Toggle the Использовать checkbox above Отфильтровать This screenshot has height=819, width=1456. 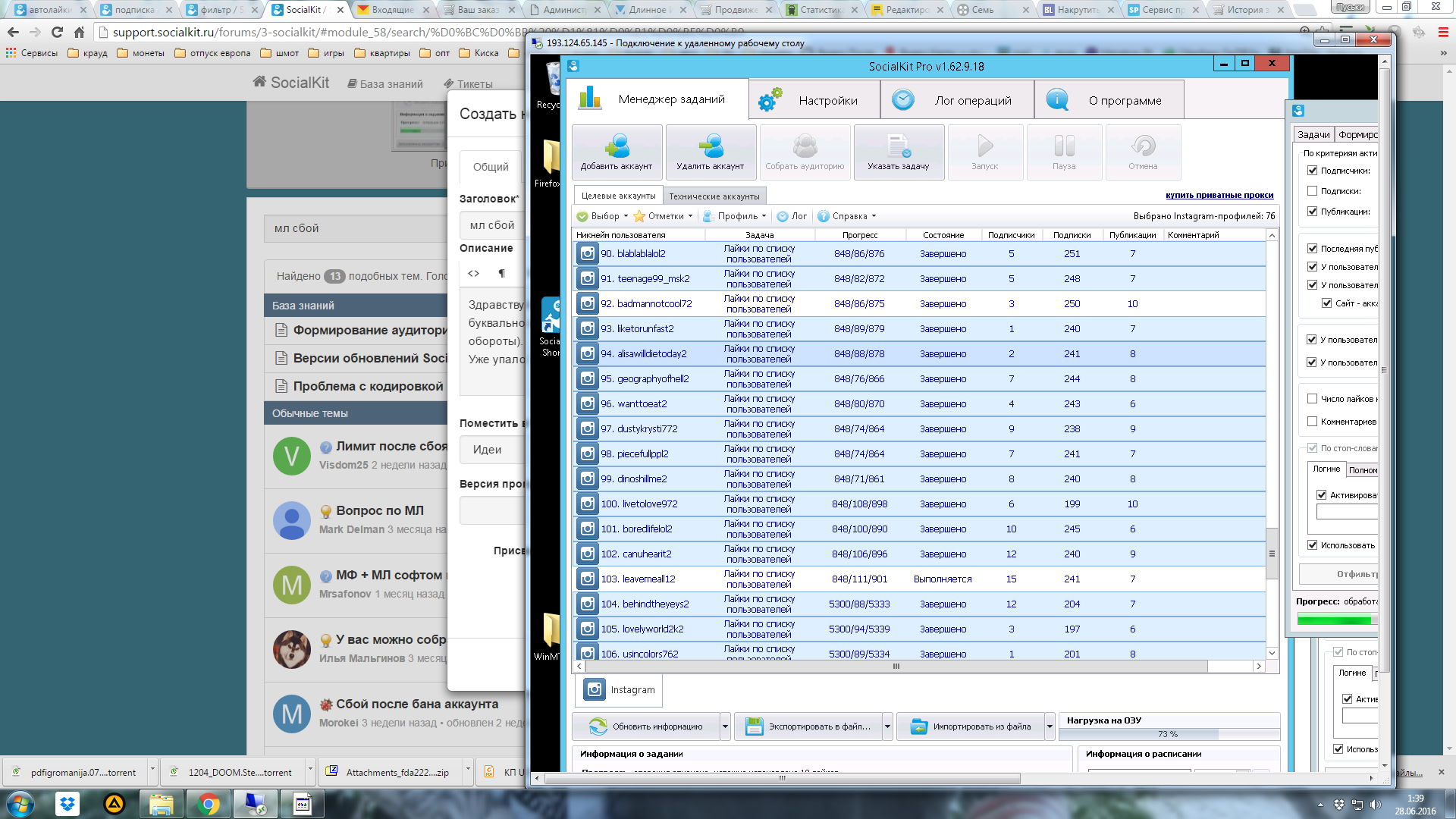1313,545
